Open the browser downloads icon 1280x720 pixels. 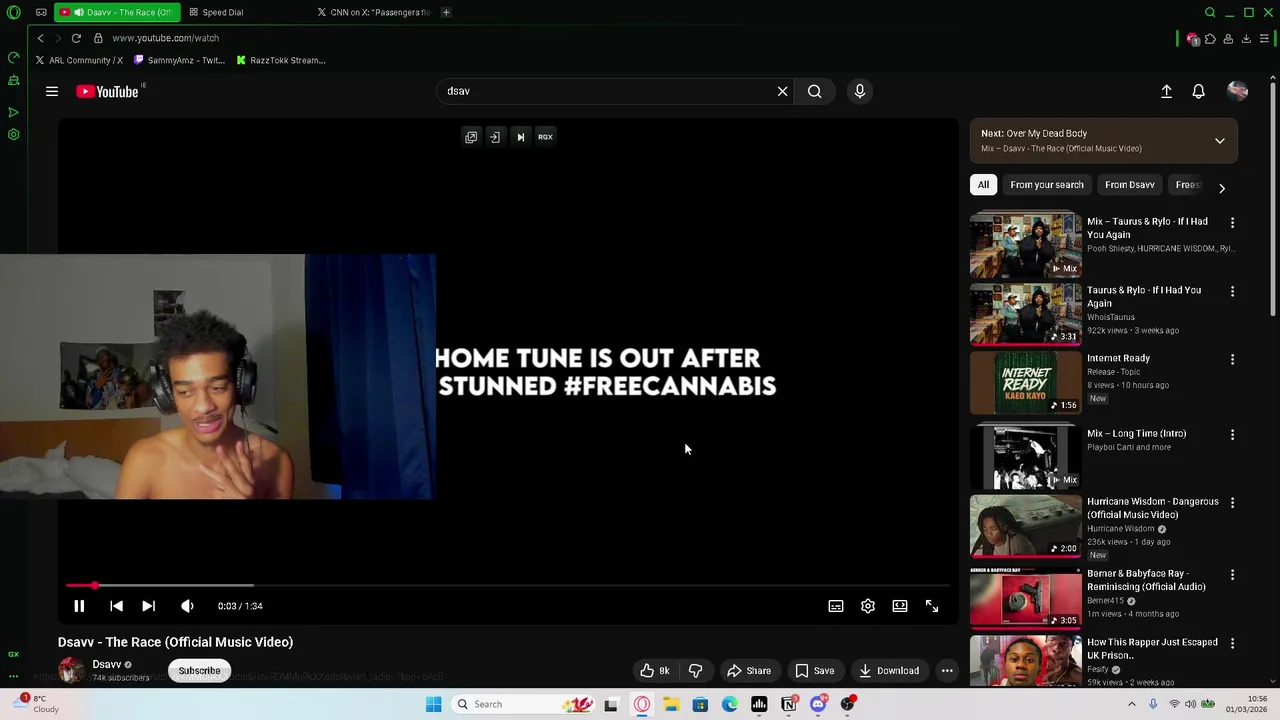point(1246,38)
